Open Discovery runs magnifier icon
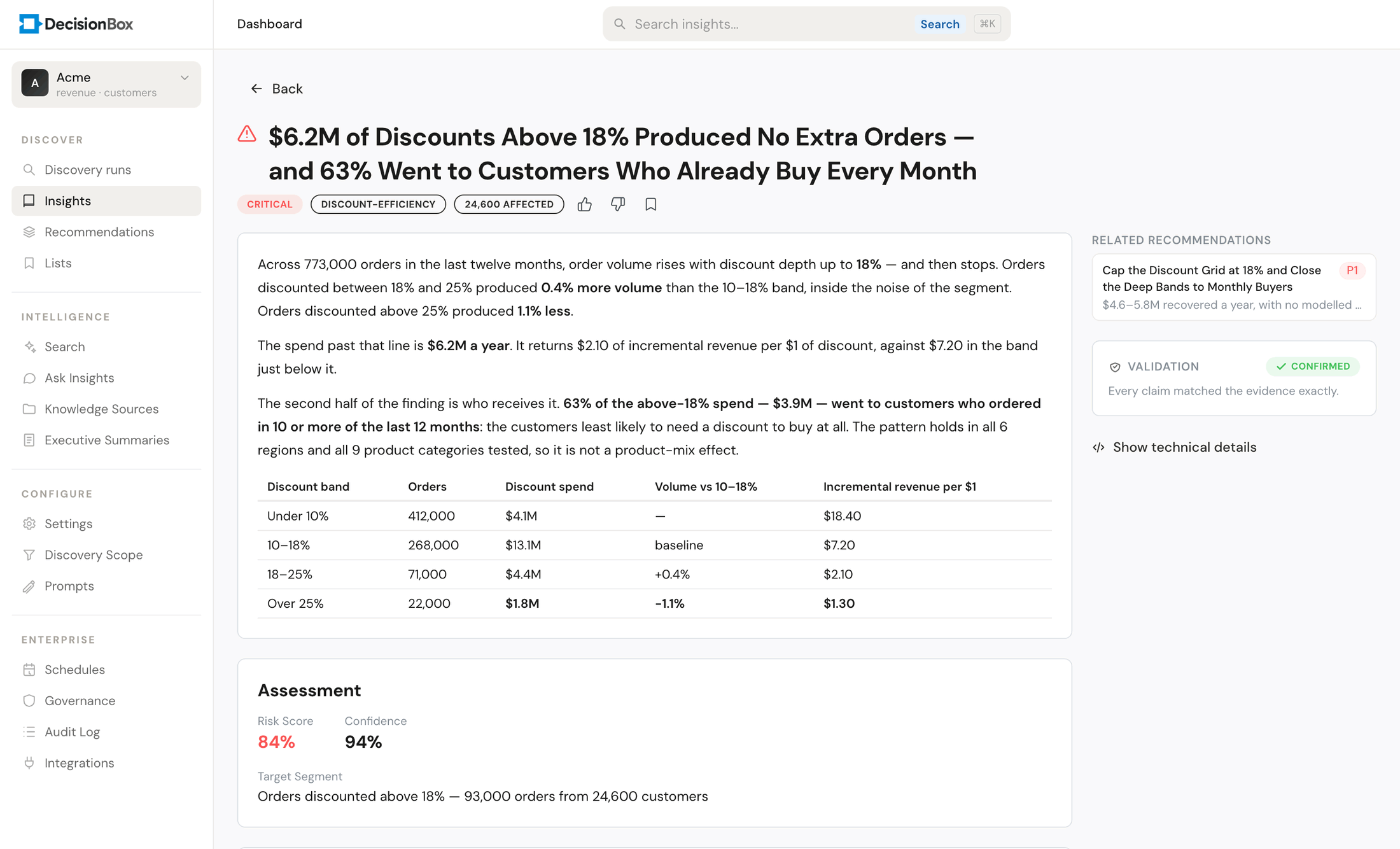The height and width of the screenshot is (849, 1400). coord(29,170)
